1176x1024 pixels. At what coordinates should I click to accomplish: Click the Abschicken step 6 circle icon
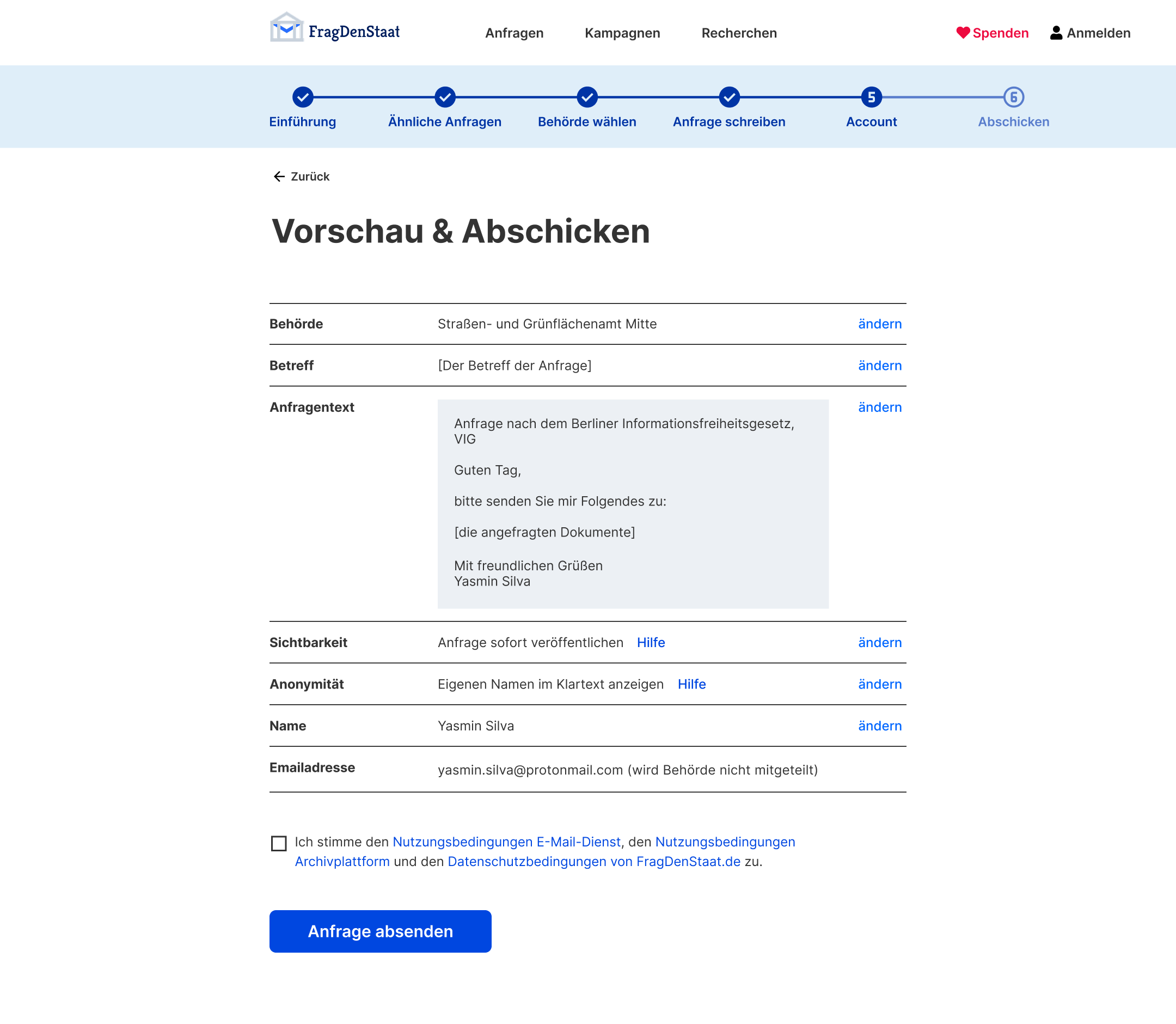[1013, 96]
